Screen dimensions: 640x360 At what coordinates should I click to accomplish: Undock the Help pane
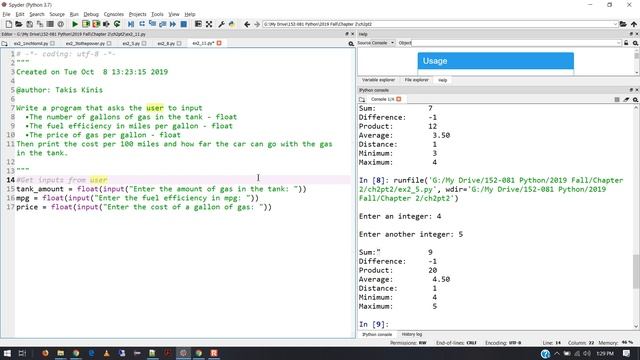click(x=631, y=34)
